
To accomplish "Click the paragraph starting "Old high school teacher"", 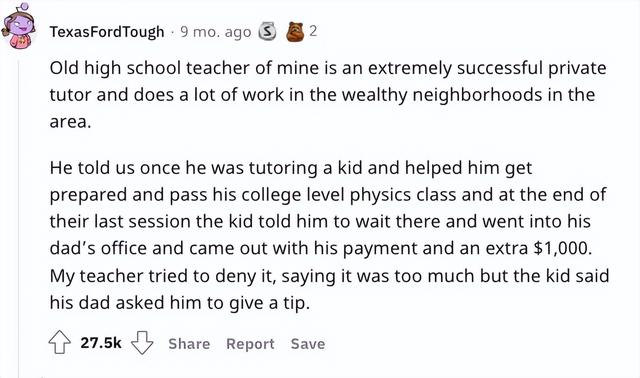I will tap(328, 95).
